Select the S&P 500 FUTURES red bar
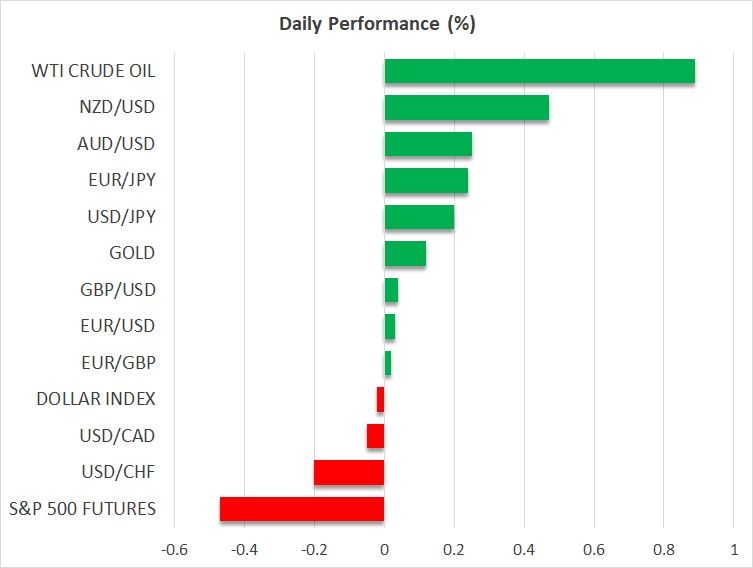 click(x=302, y=509)
